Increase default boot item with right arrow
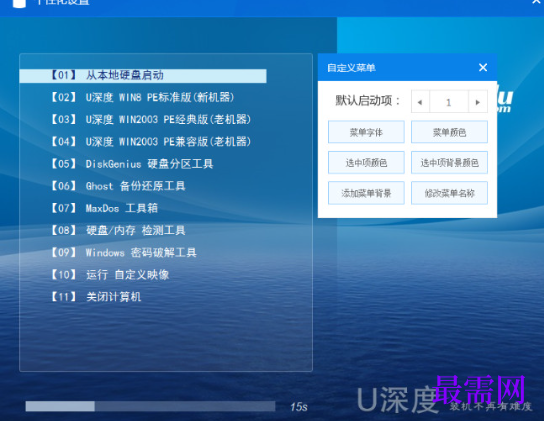The height and width of the screenshot is (421, 544). (478, 102)
